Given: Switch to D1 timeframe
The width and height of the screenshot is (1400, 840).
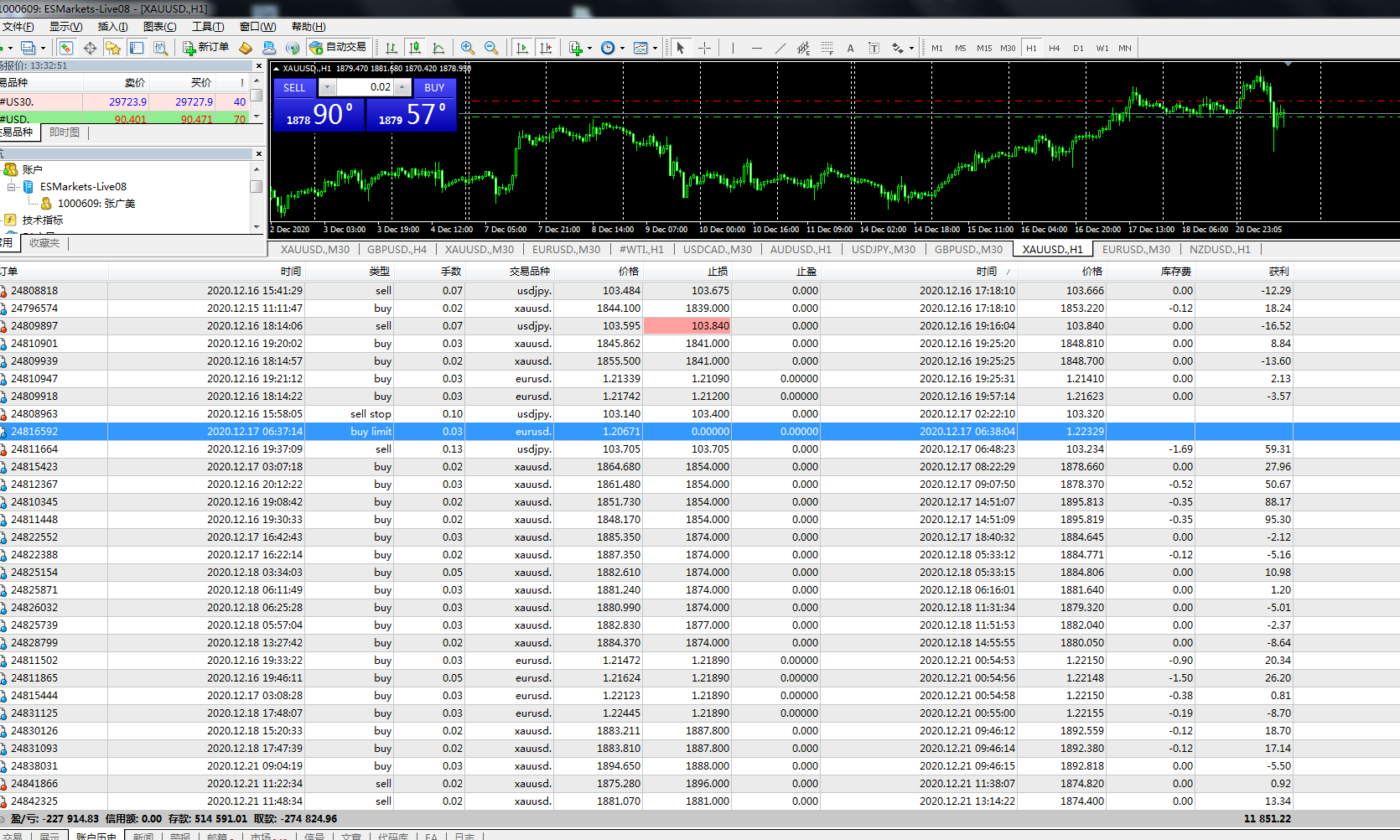Looking at the screenshot, I should pos(1078,48).
